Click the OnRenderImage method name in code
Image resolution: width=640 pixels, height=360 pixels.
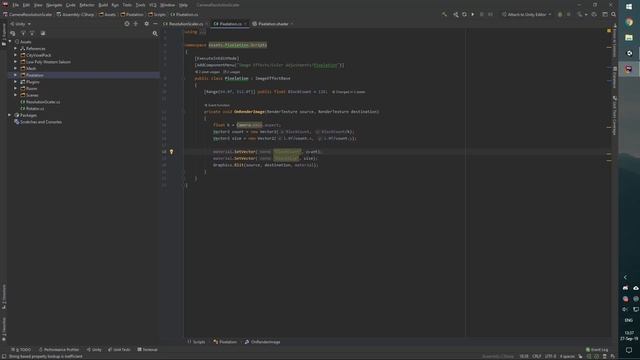pyautogui.click(x=249, y=112)
